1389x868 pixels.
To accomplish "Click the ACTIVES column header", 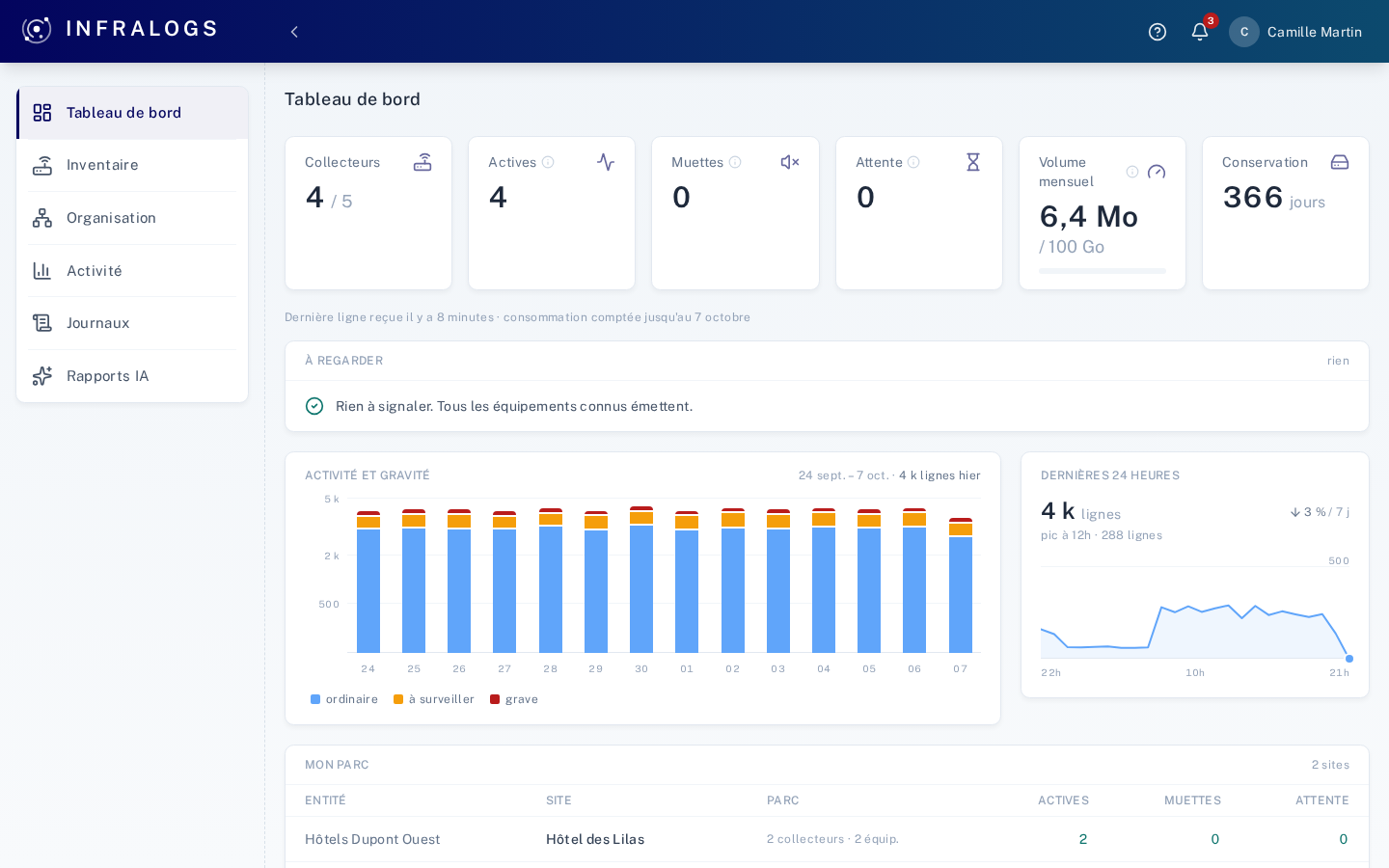I will coord(1063,800).
